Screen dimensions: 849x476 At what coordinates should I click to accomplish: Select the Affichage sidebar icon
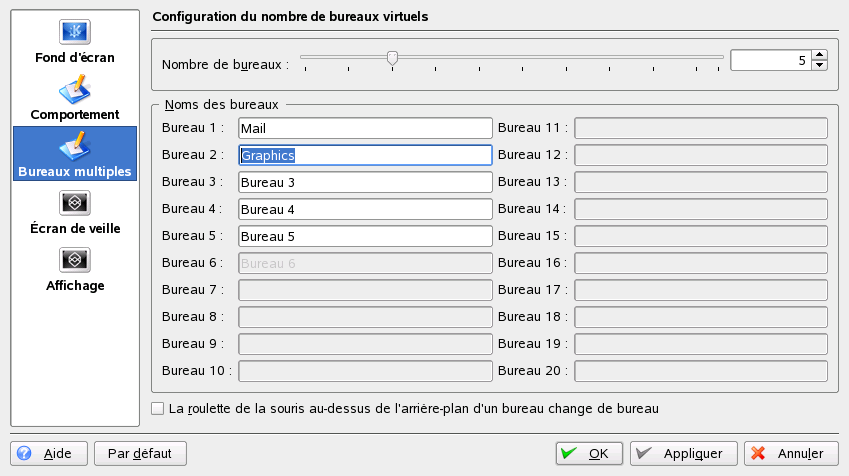click(x=75, y=259)
